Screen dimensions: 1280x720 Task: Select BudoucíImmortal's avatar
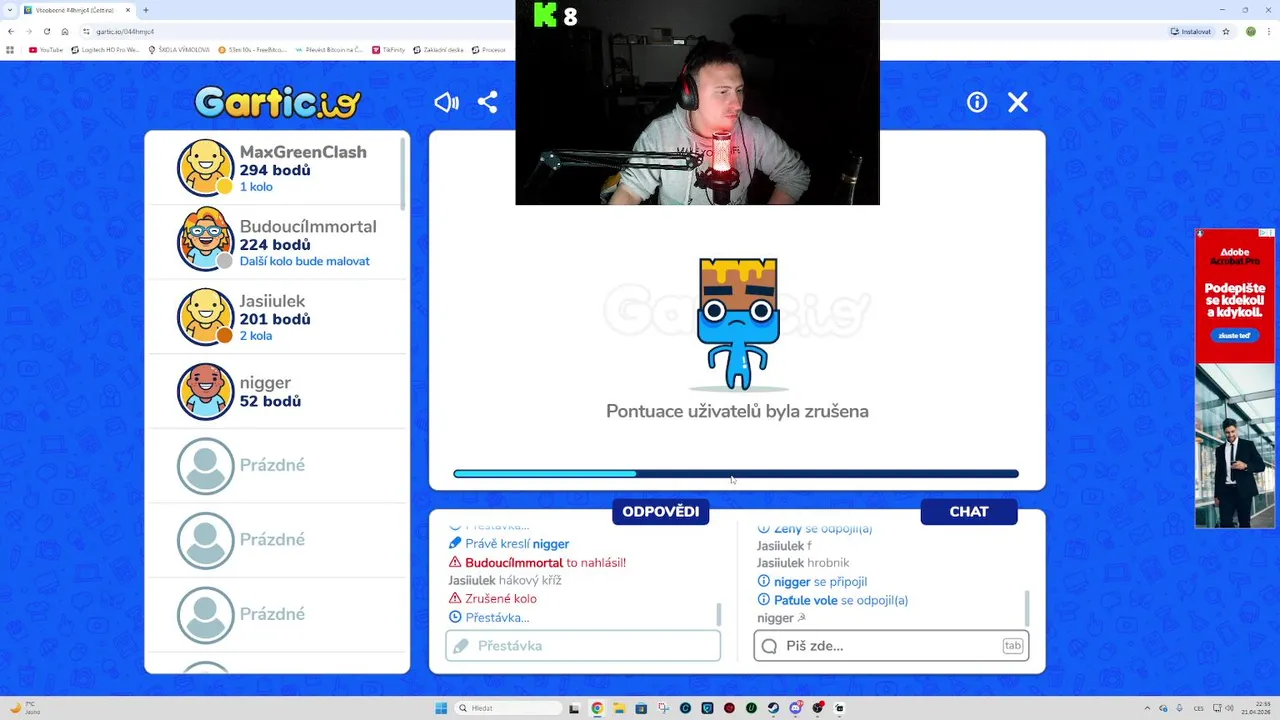206,240
